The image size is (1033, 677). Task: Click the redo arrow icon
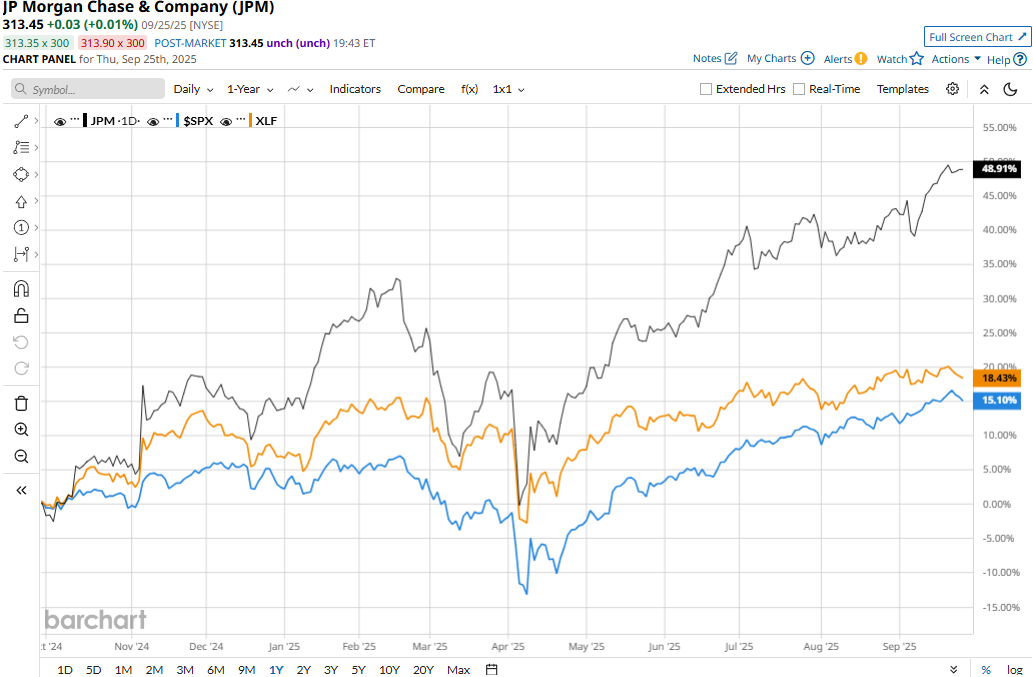(x=21, y=369)
